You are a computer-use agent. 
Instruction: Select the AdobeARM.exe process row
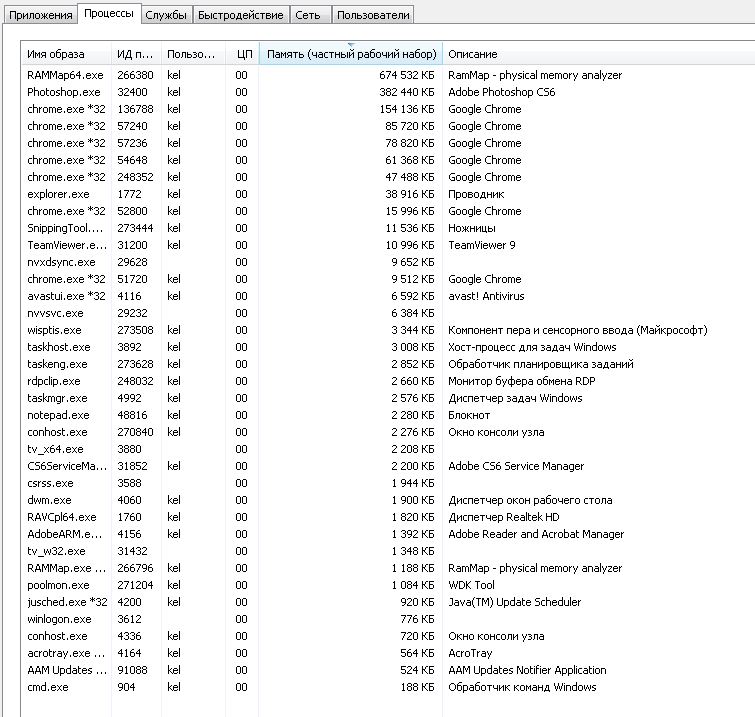click(388, 534)
